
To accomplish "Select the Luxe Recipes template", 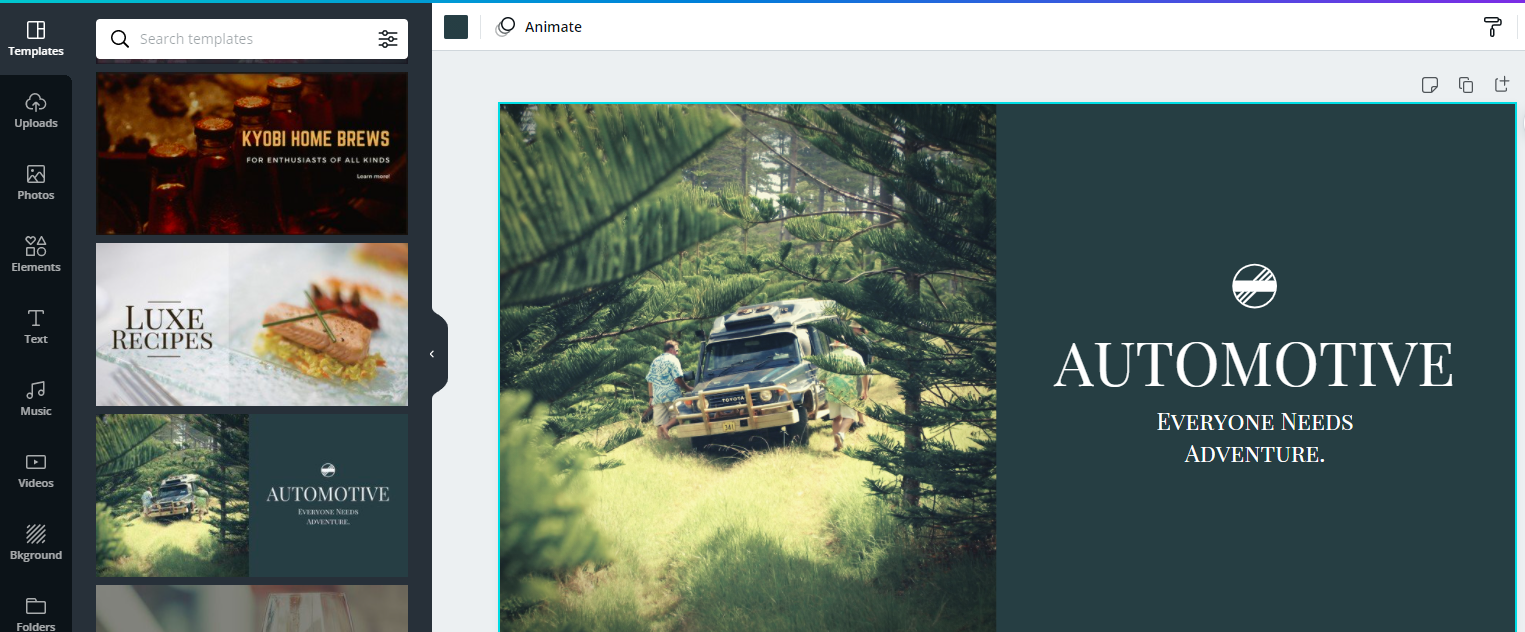I will click(x=252, y=324).
